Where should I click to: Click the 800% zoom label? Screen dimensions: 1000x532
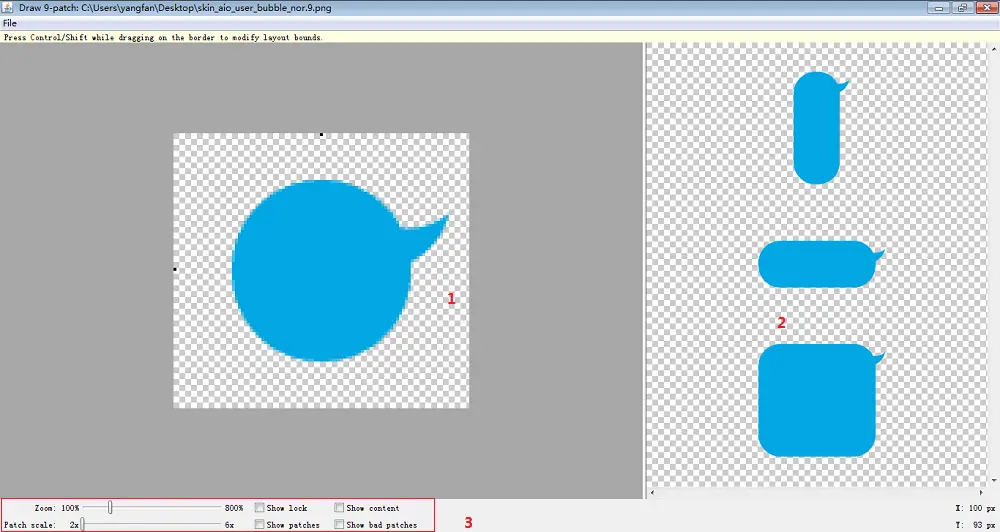pyautogui.click(x=233, y=508)
